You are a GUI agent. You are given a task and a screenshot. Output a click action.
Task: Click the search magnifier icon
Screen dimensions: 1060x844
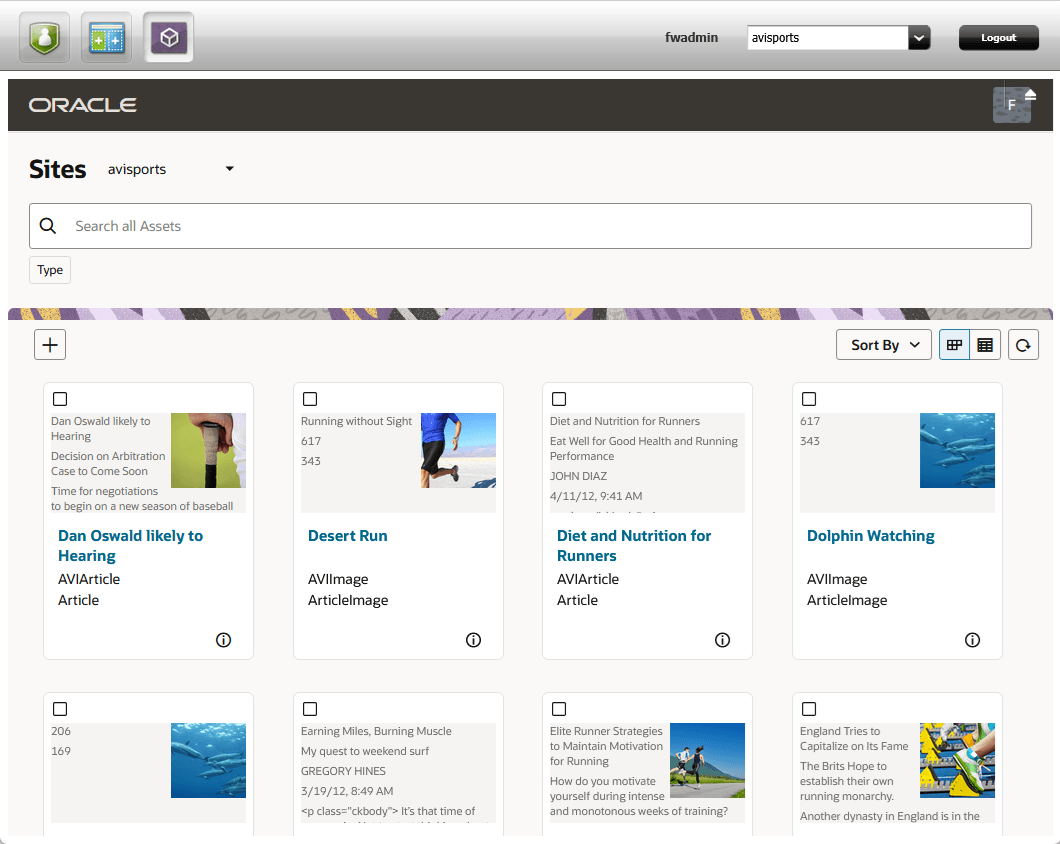[x=47, y=226]
